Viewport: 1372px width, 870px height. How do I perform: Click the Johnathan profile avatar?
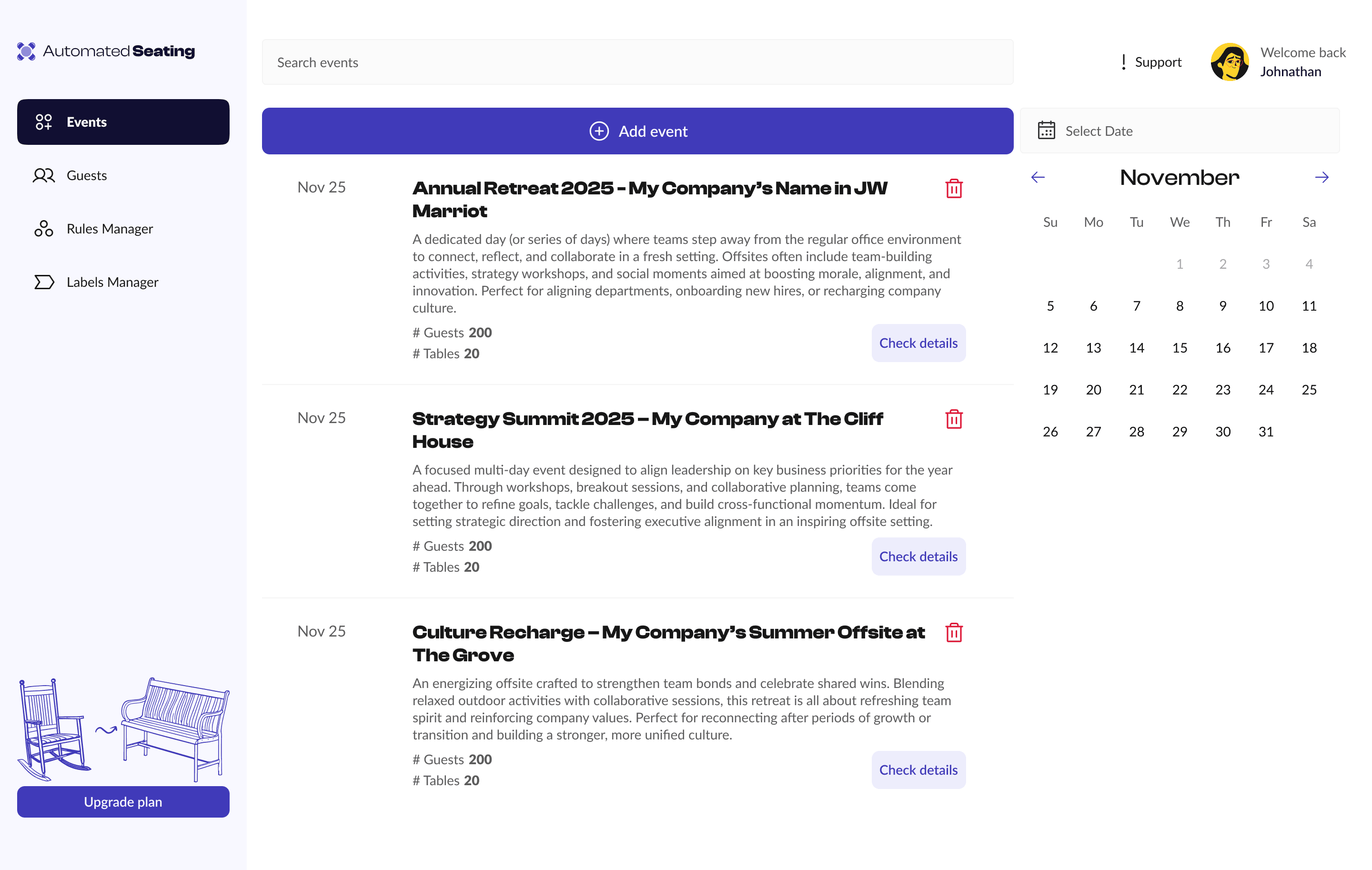(1229, 62)
